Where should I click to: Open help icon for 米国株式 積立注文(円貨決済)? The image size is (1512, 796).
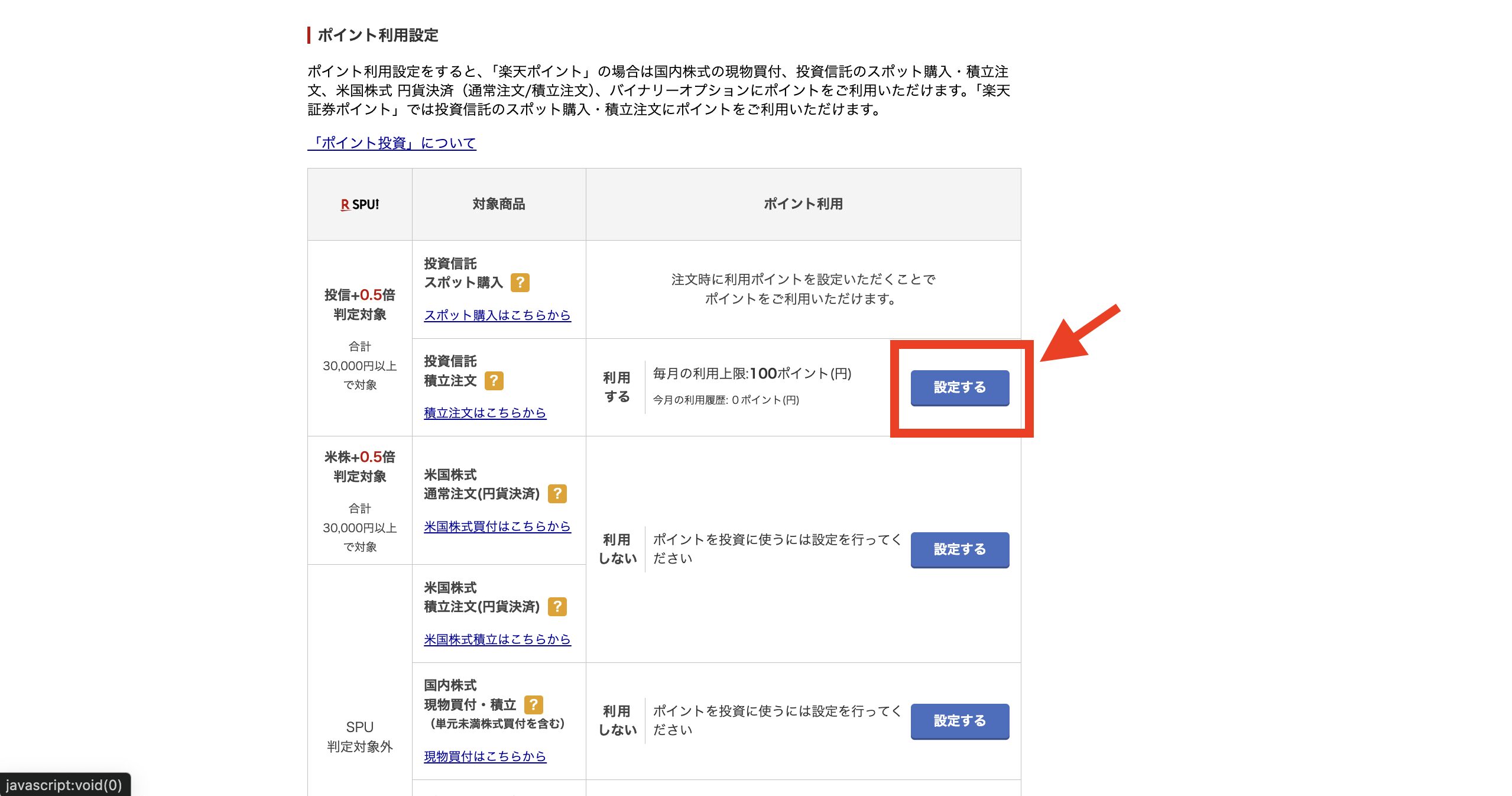click(557, 606)
